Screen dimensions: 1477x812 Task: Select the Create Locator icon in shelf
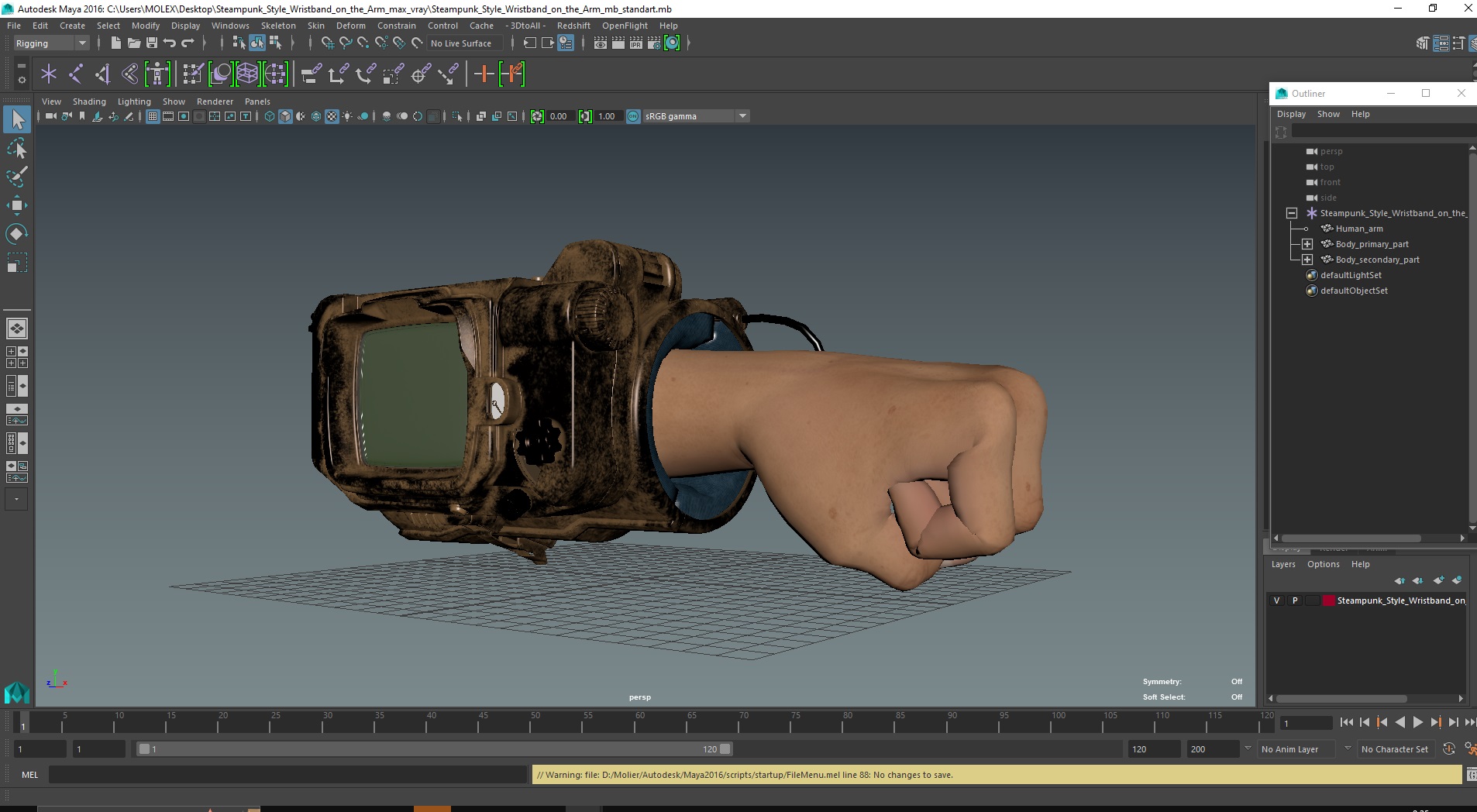click(x=49, y=74)
